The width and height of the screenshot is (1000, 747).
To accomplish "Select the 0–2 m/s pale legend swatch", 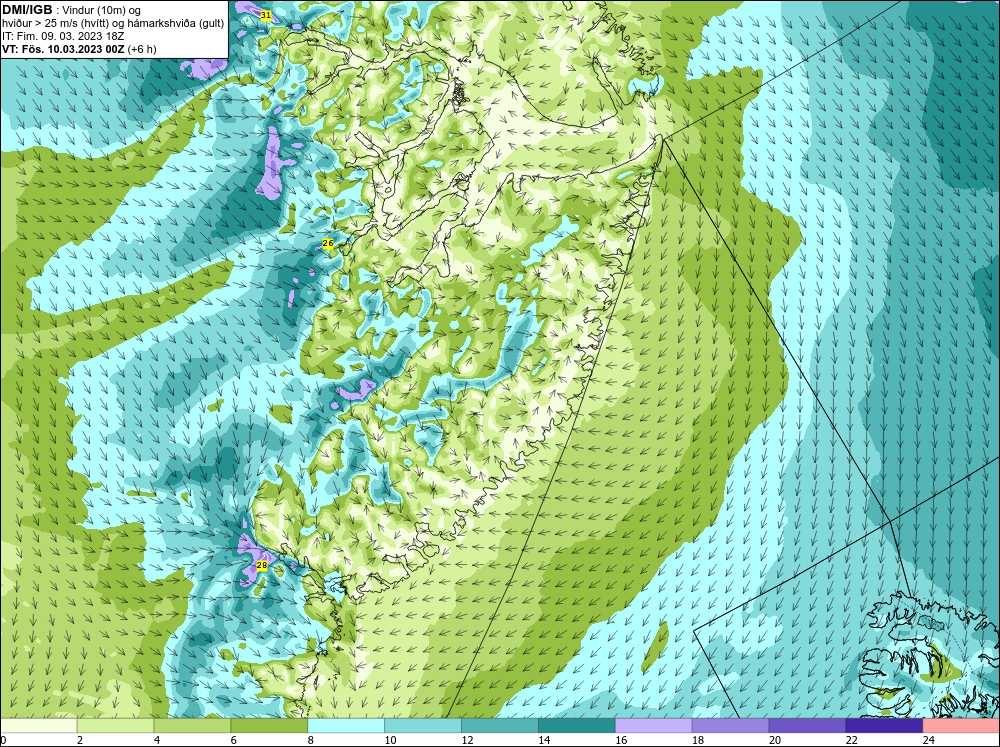I will point(38,726).
